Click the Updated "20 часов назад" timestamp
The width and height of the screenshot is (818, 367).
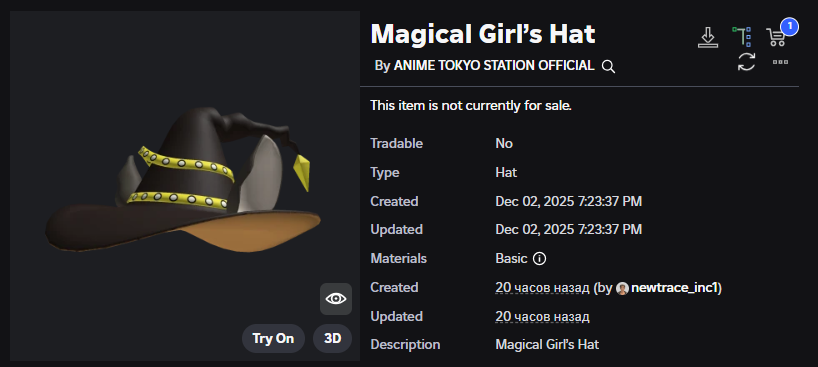click(542, 316)
